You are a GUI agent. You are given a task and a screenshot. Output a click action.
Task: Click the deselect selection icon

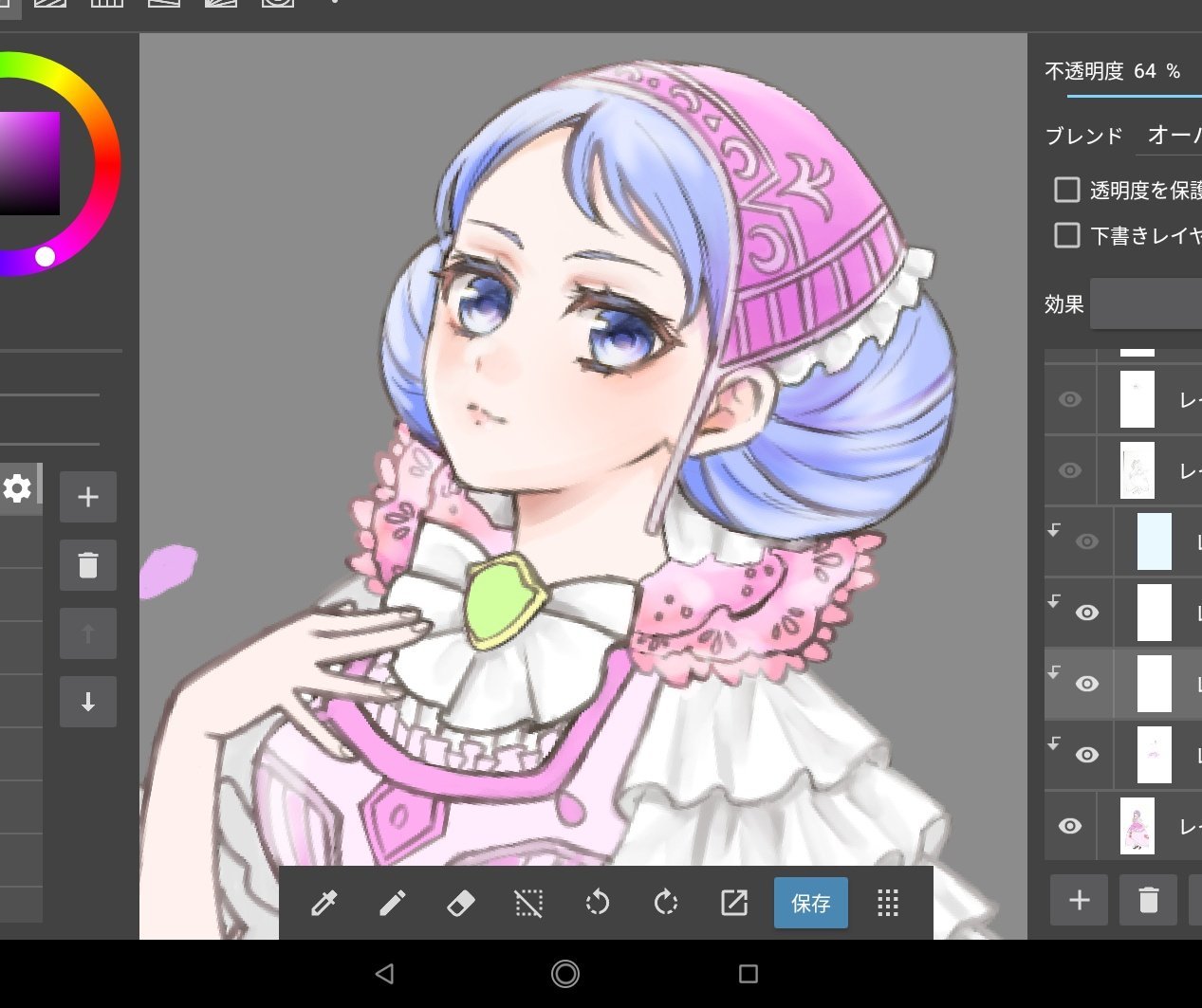coord(528,904)
